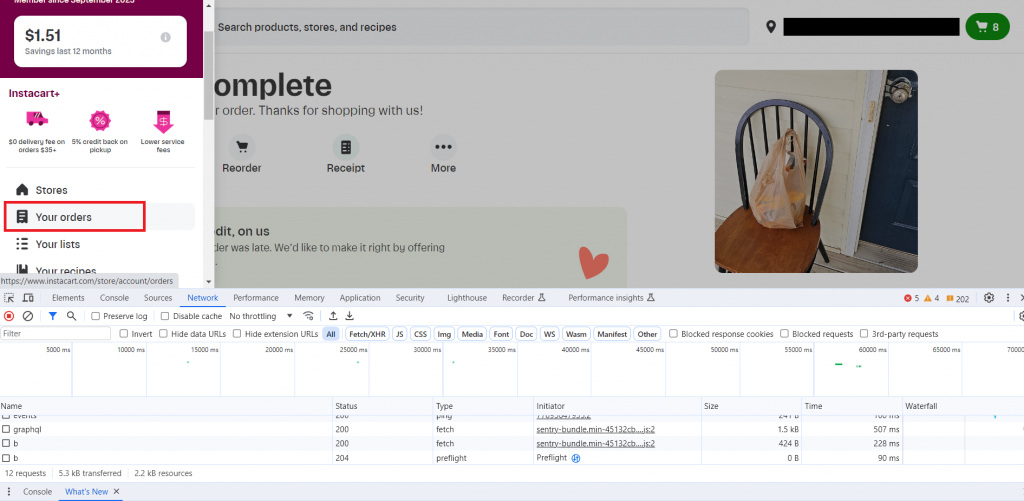Open the Application tab
The width and height of the screenshot is (1024, 501).
(x=360, y=298)
